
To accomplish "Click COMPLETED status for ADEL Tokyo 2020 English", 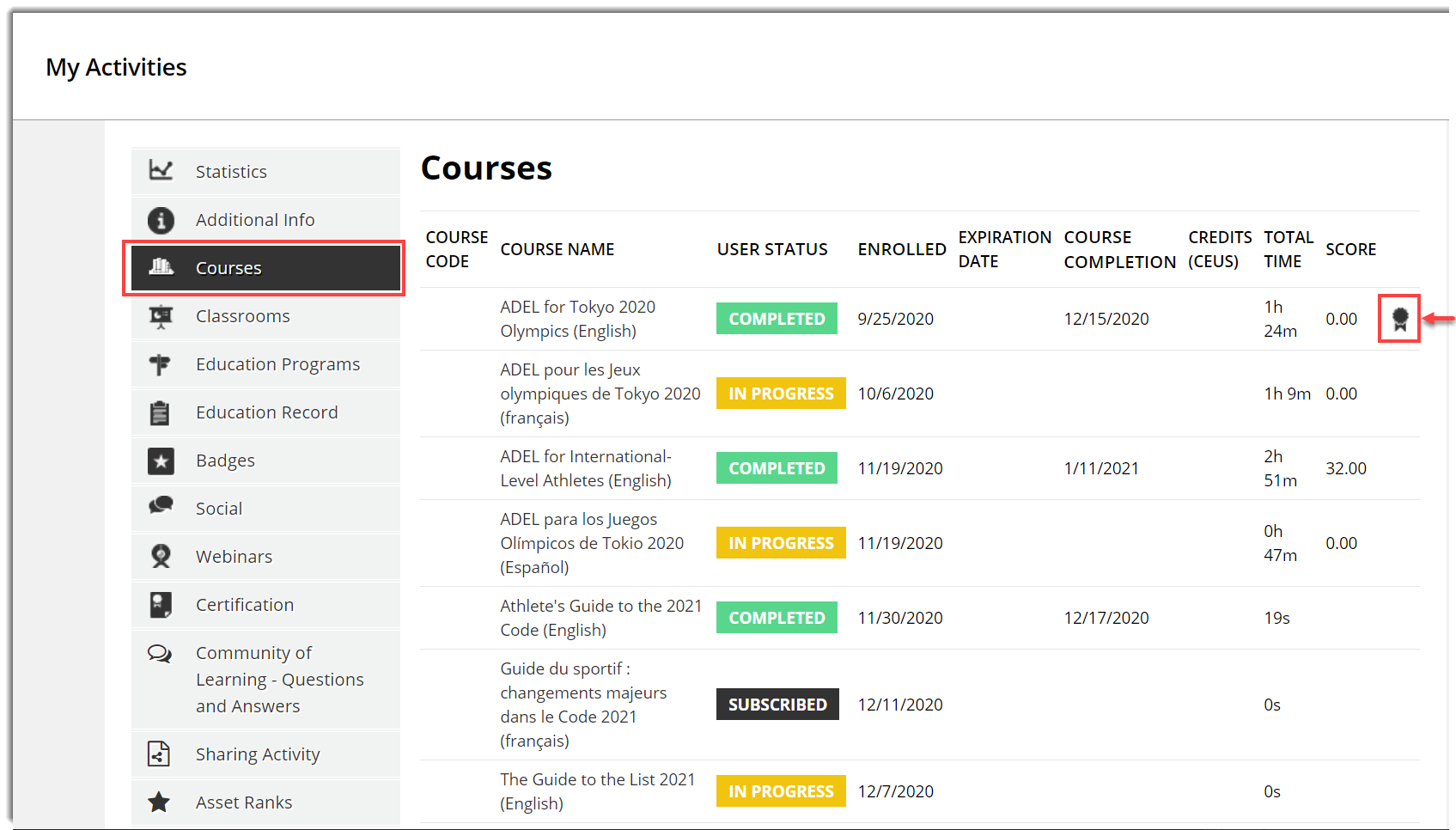I will click(777, 319).
